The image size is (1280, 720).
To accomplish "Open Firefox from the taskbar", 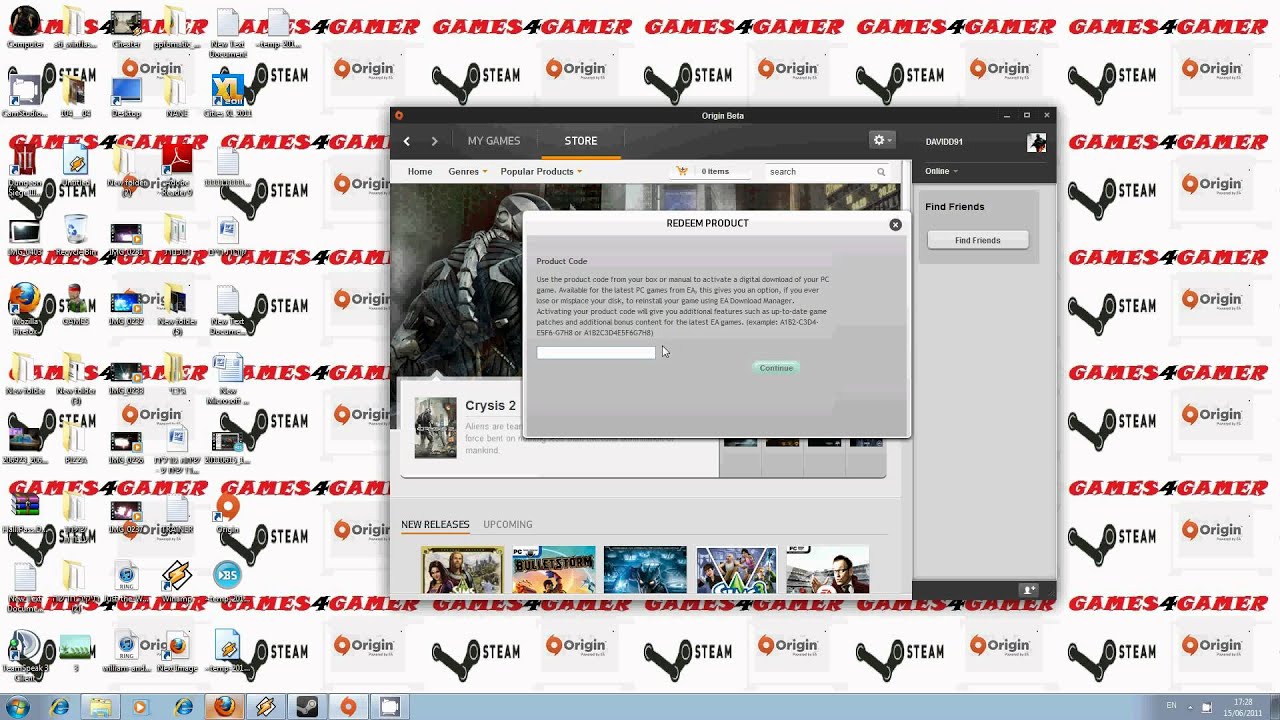I will pos(225,707).
